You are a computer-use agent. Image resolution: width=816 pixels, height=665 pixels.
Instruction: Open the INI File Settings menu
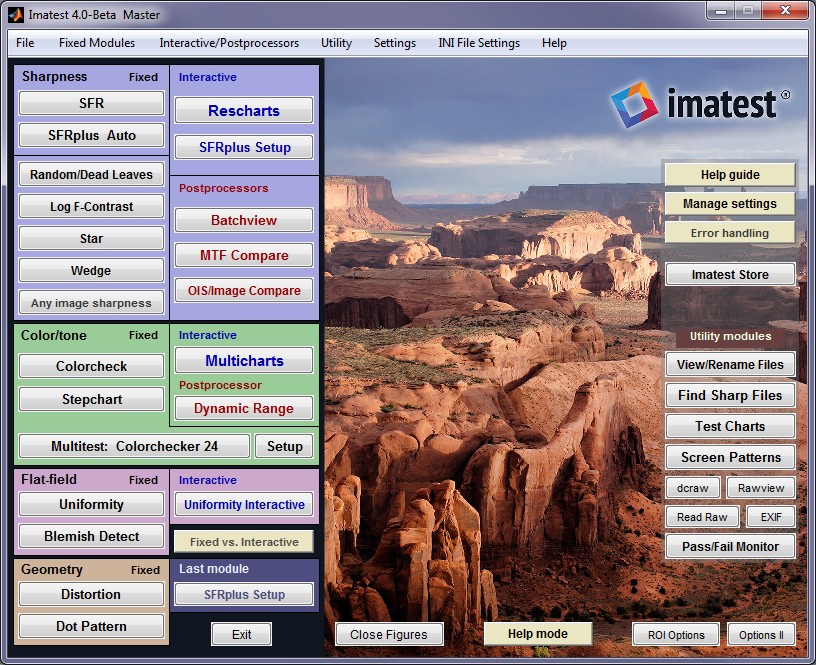[x=480, y=43]
